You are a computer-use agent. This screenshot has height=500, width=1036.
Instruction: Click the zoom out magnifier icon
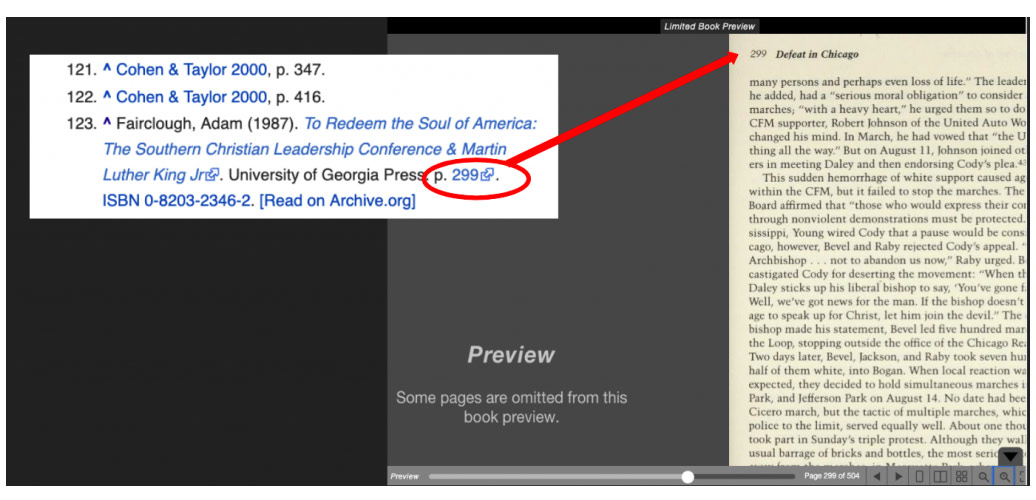(x=983, y=477)
